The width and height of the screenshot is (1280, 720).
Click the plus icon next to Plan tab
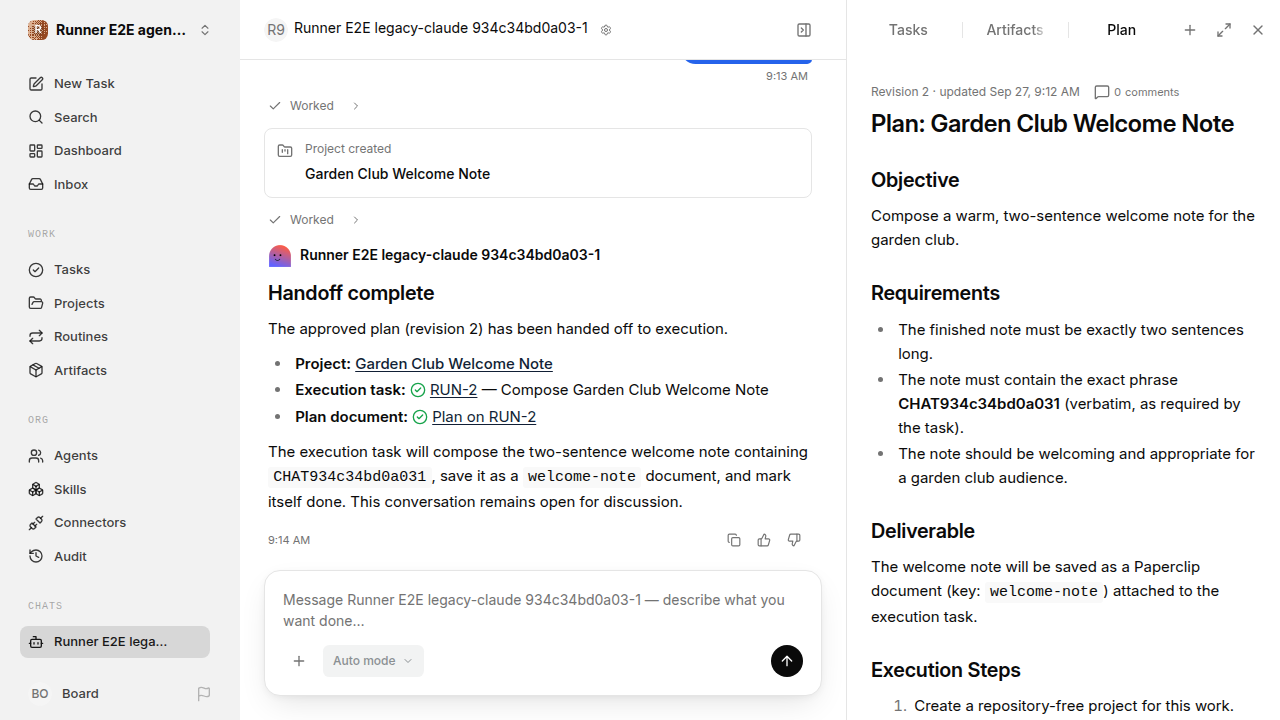coord(1190,30)
